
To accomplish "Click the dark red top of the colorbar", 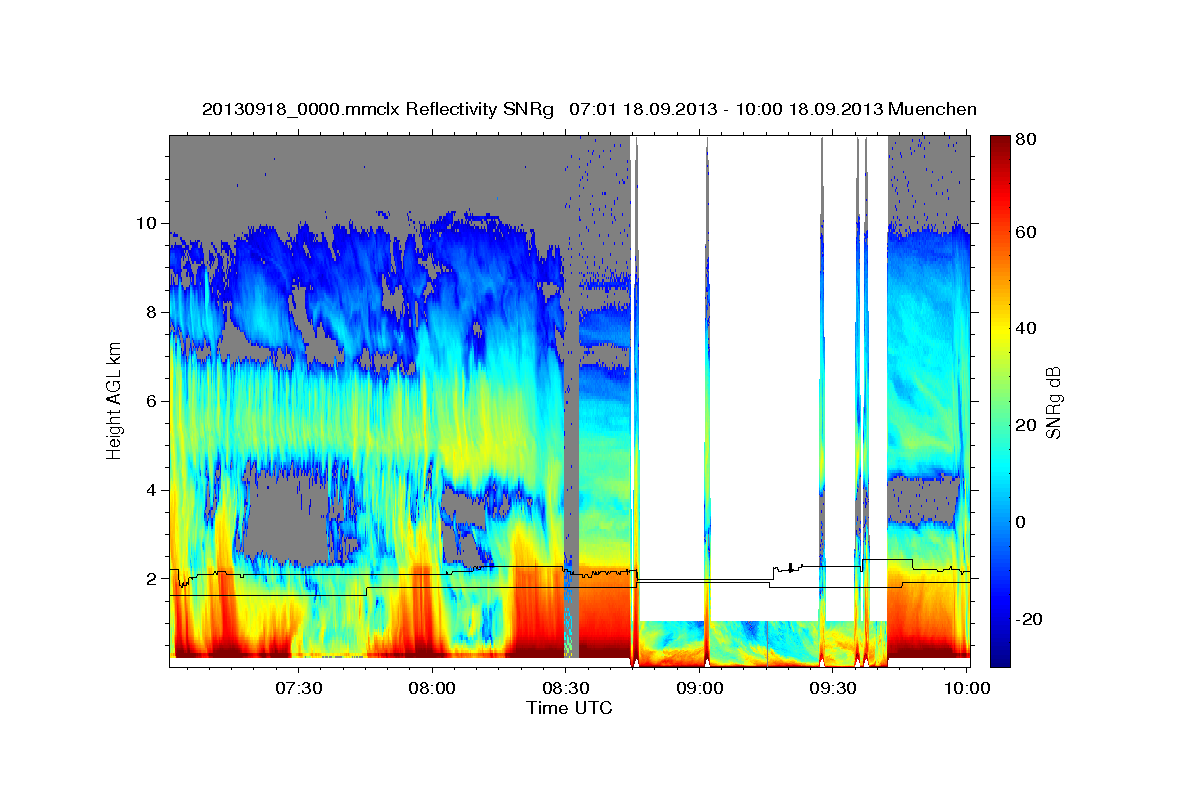I will coord(1000,143).
